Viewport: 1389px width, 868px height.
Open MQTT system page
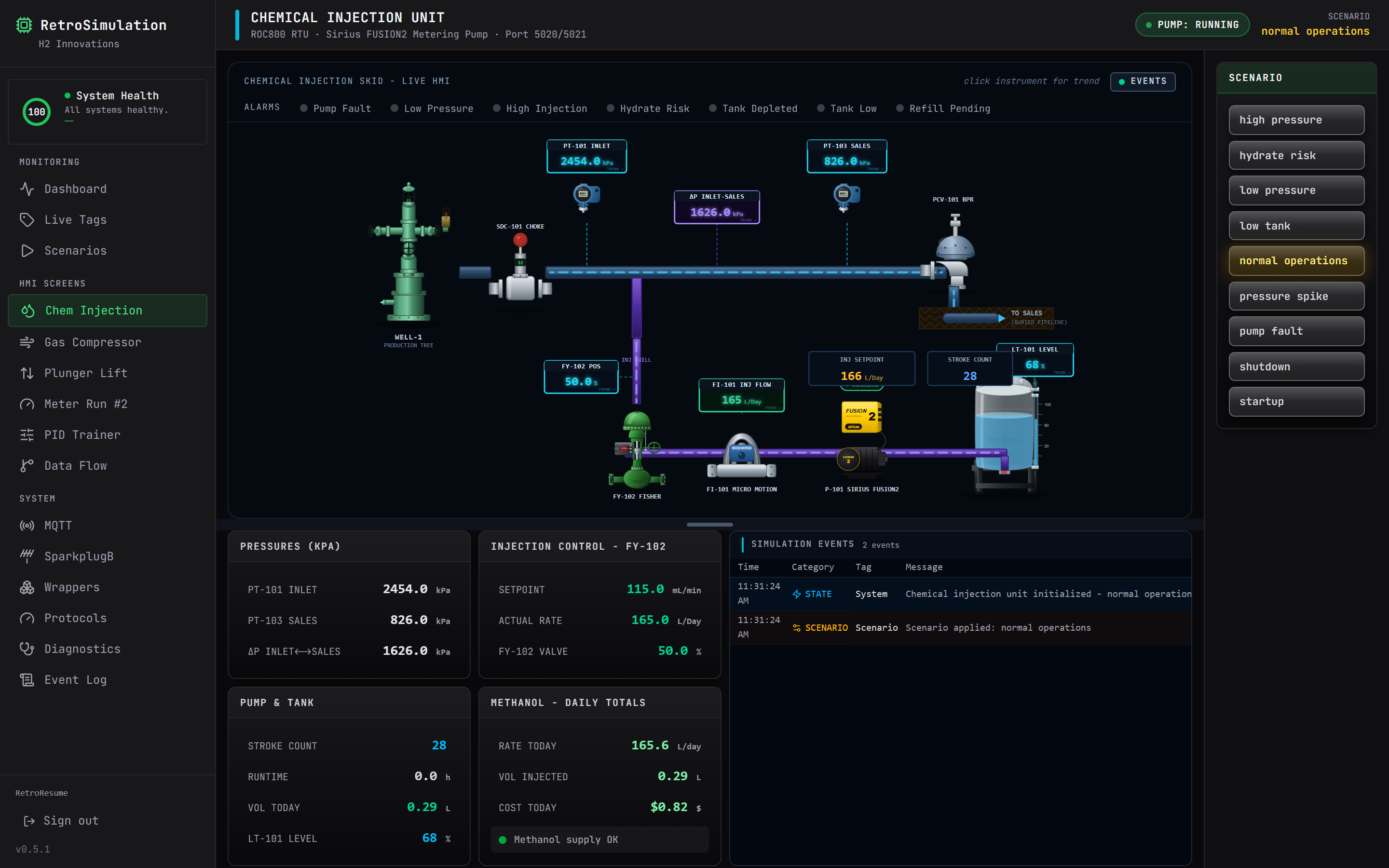coord(108,525)
